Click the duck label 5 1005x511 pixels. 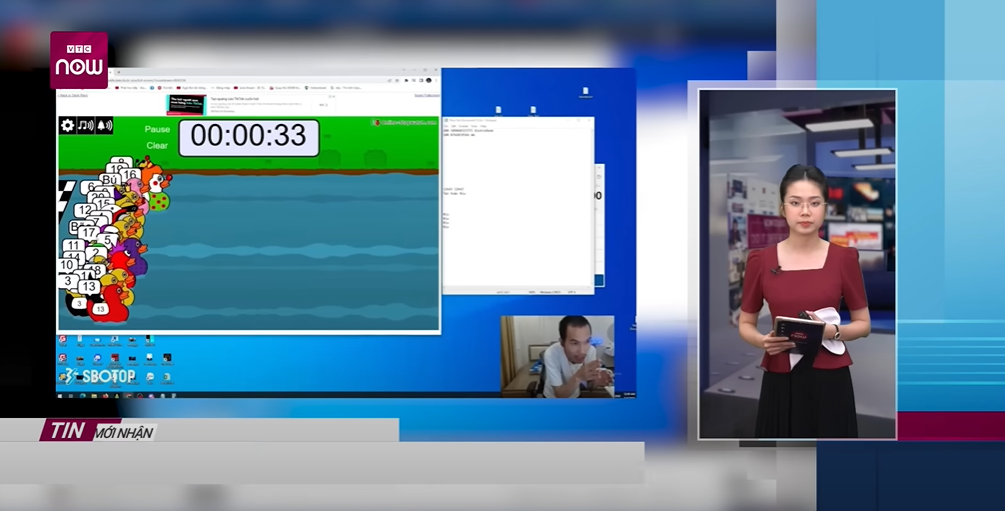(107, 241)
